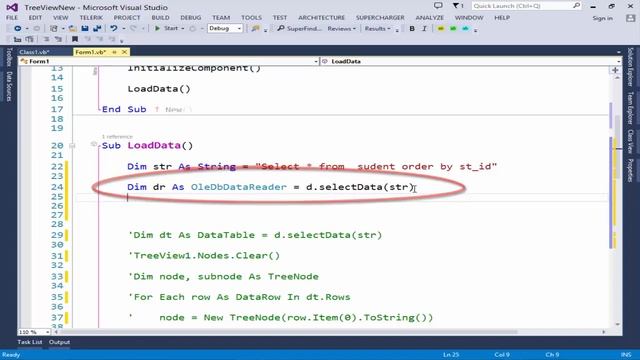Expand the Reviews dropdown
640x360 pixels.
click(x=342, y=29)
